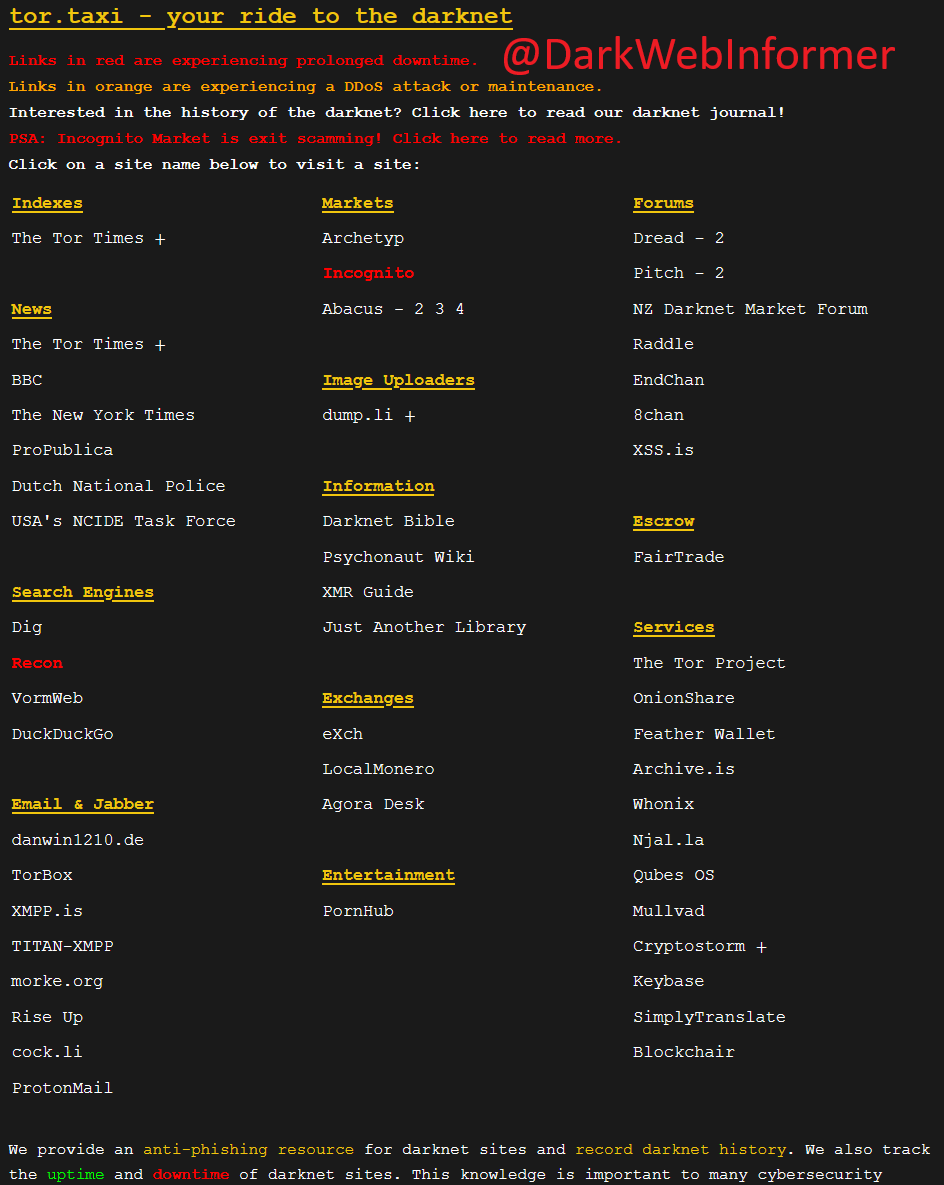944x1185 pixels.
Task: Open Abacus mirror link 3
Action: 439,308
